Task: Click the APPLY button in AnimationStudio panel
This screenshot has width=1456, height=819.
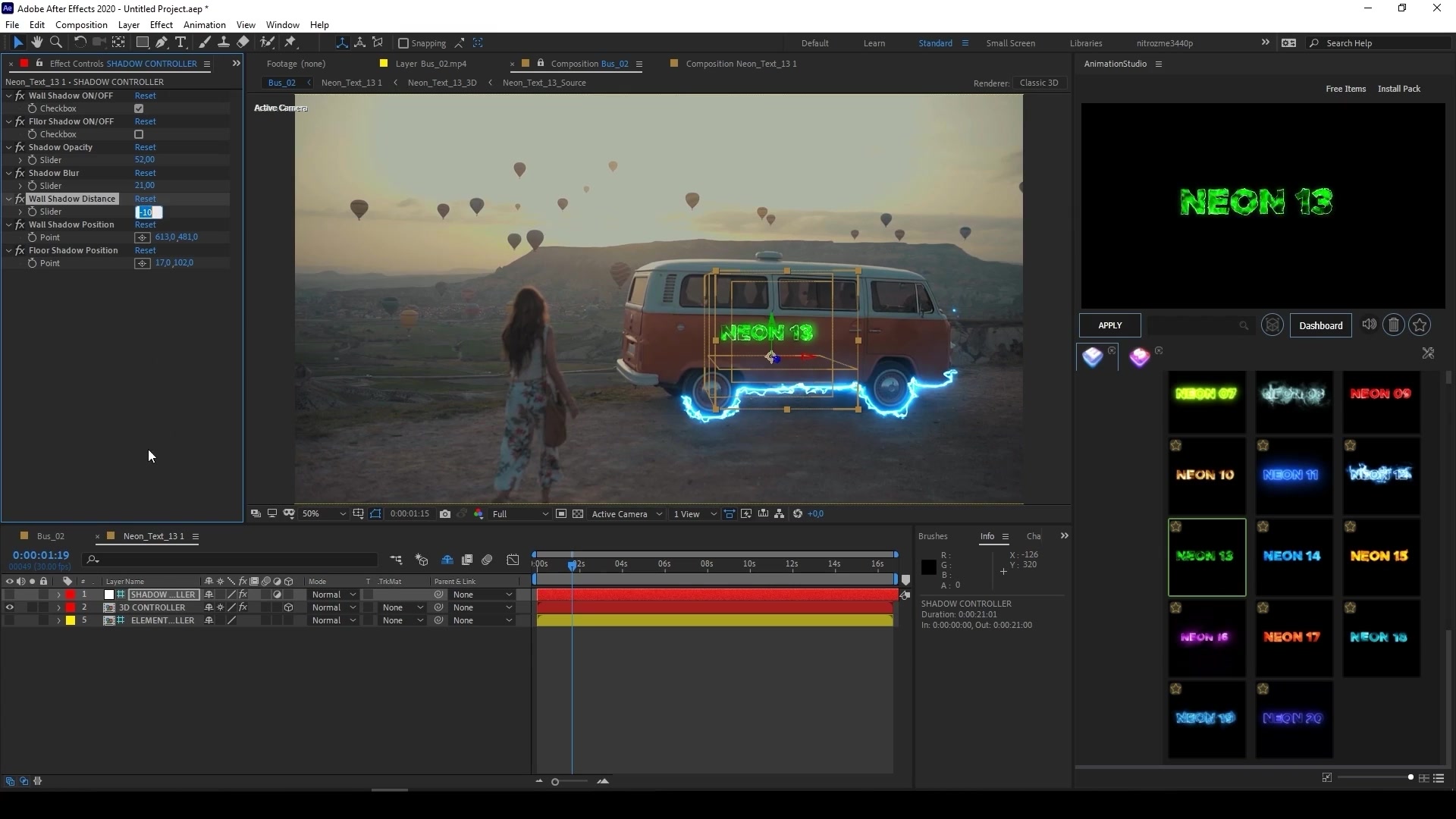Action: [1109, 324]
